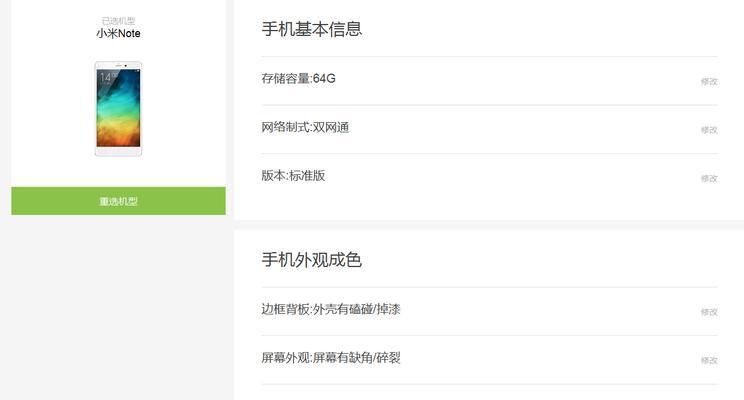The width and height of the screenshot is (744, 400).
Task: Click the 手机基本信息 section heading
Action: click(x=312, y=29)
